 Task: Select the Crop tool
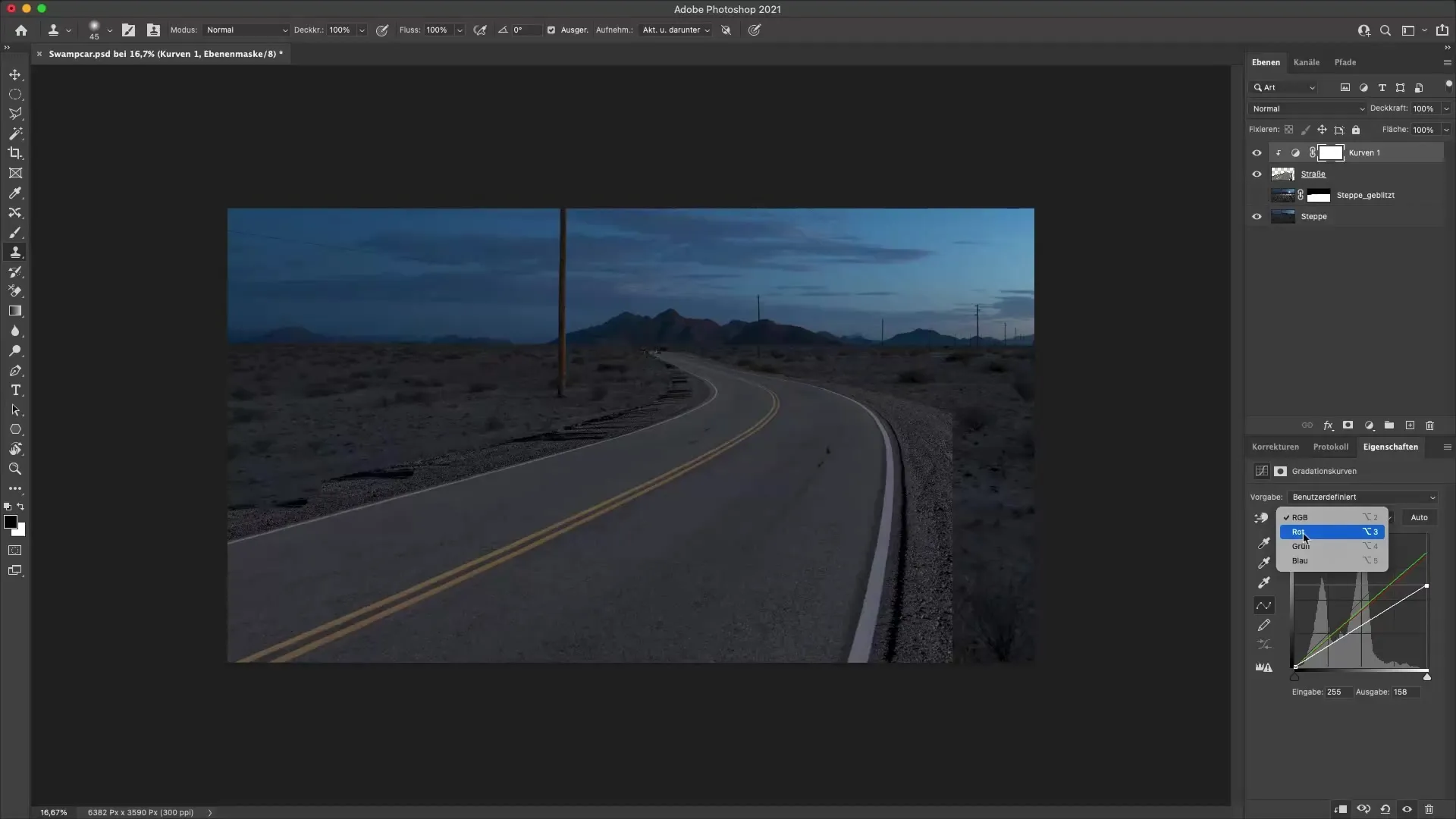pos(15,153)
